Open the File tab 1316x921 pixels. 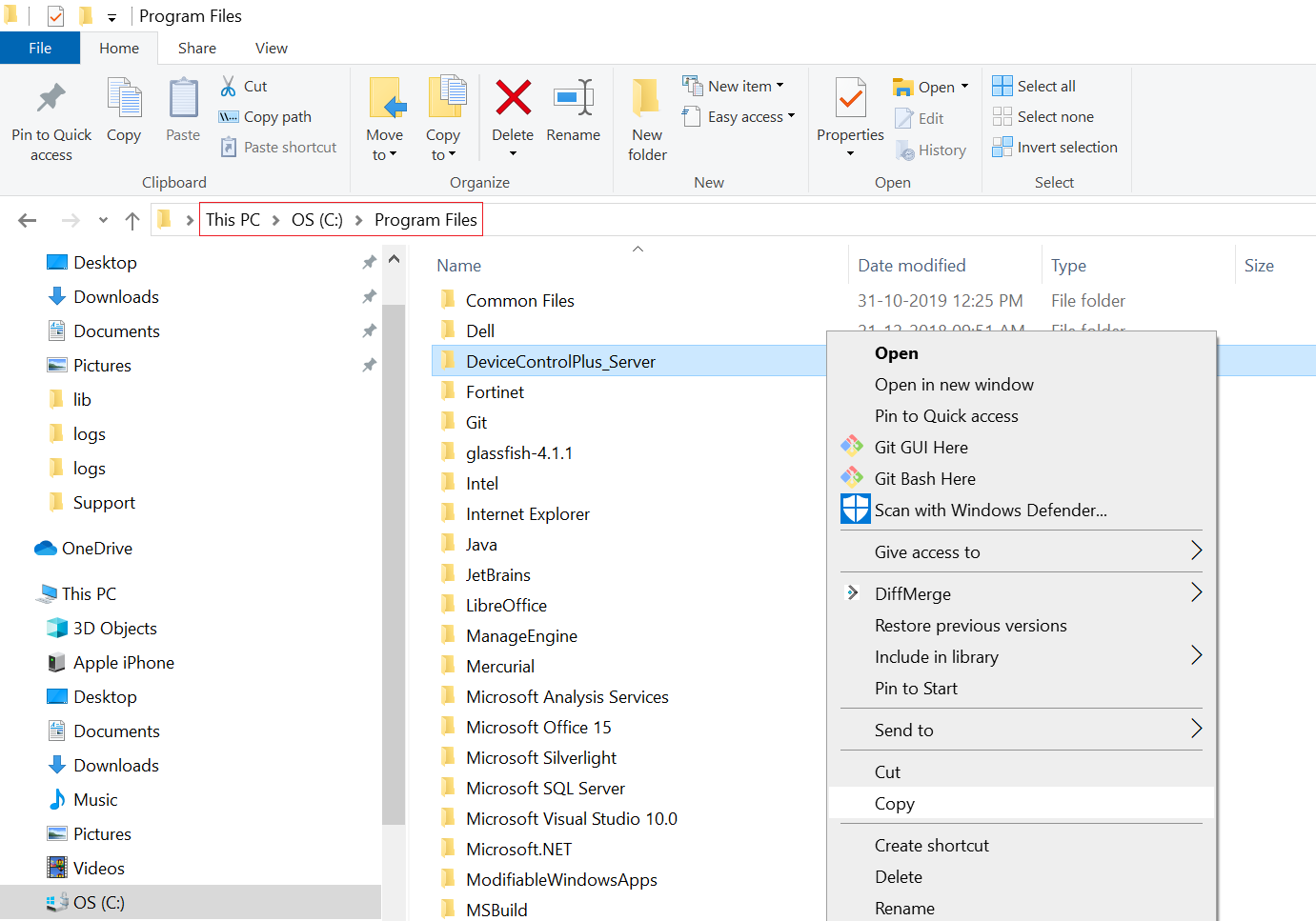coord(40,48)
